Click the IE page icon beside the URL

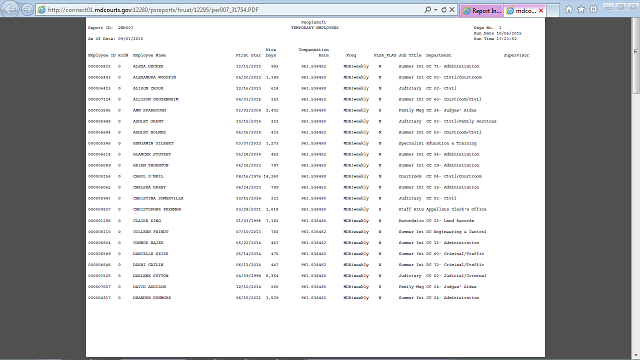(x=41, y=9)
